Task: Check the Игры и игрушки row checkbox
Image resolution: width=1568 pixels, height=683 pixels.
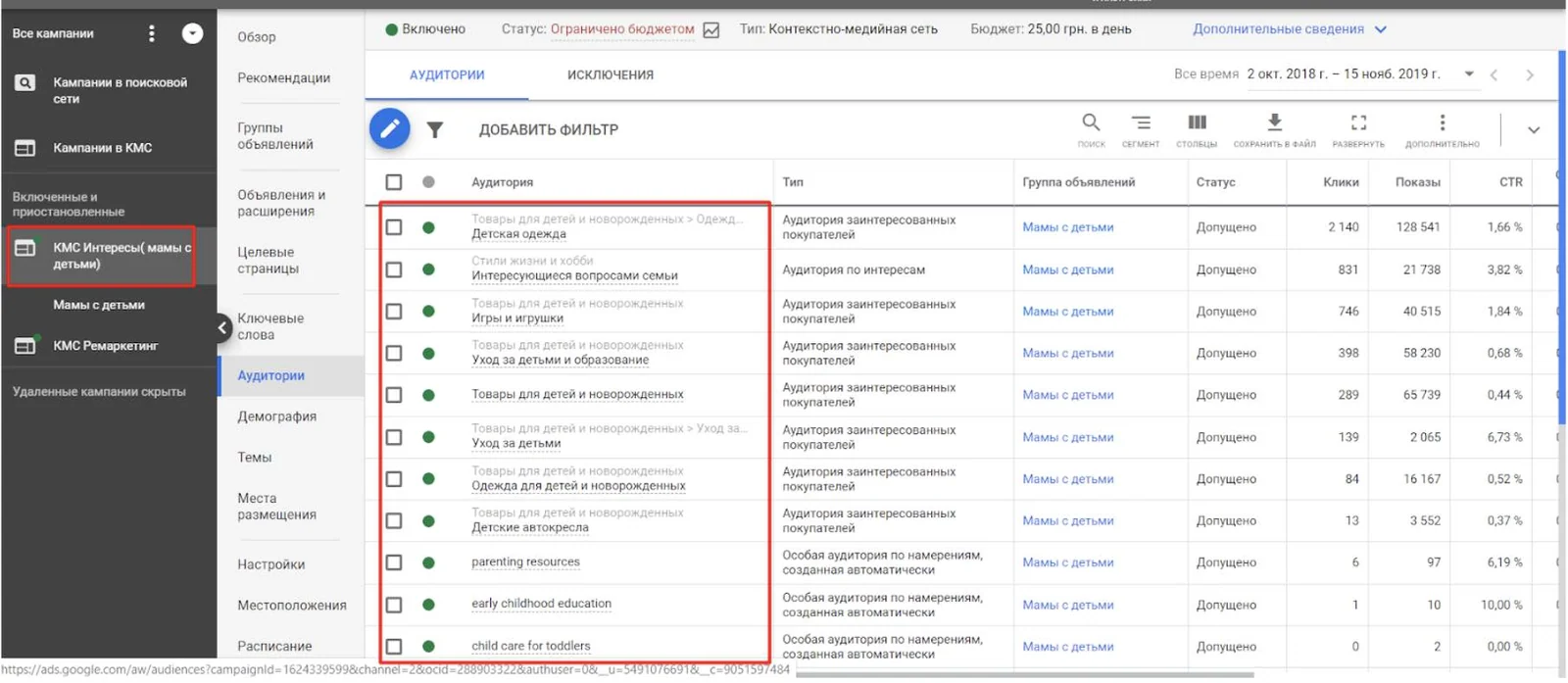Action: 394,312
